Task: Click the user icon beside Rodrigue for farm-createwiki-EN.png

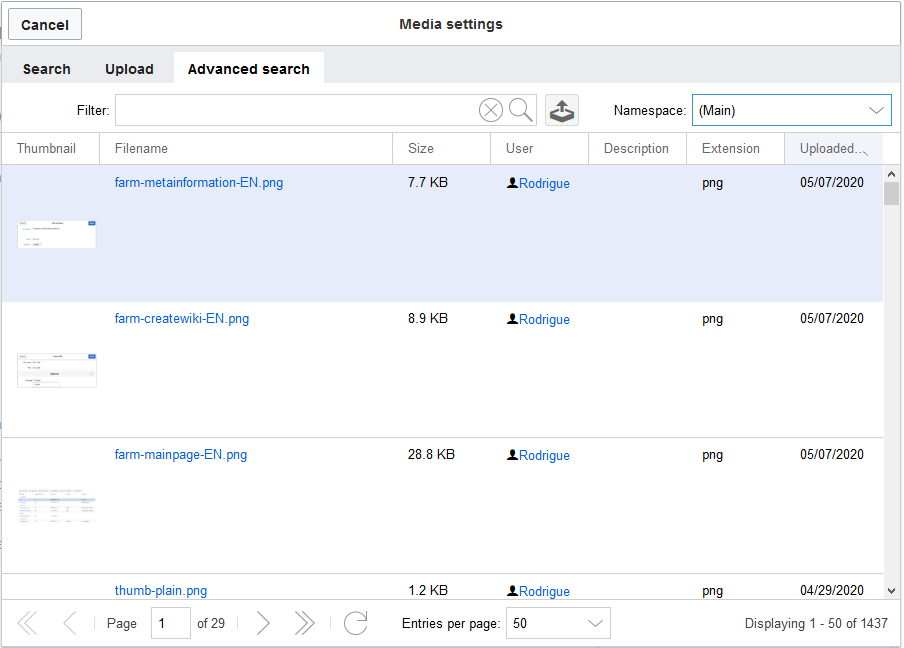Action: tap(512, 319)
